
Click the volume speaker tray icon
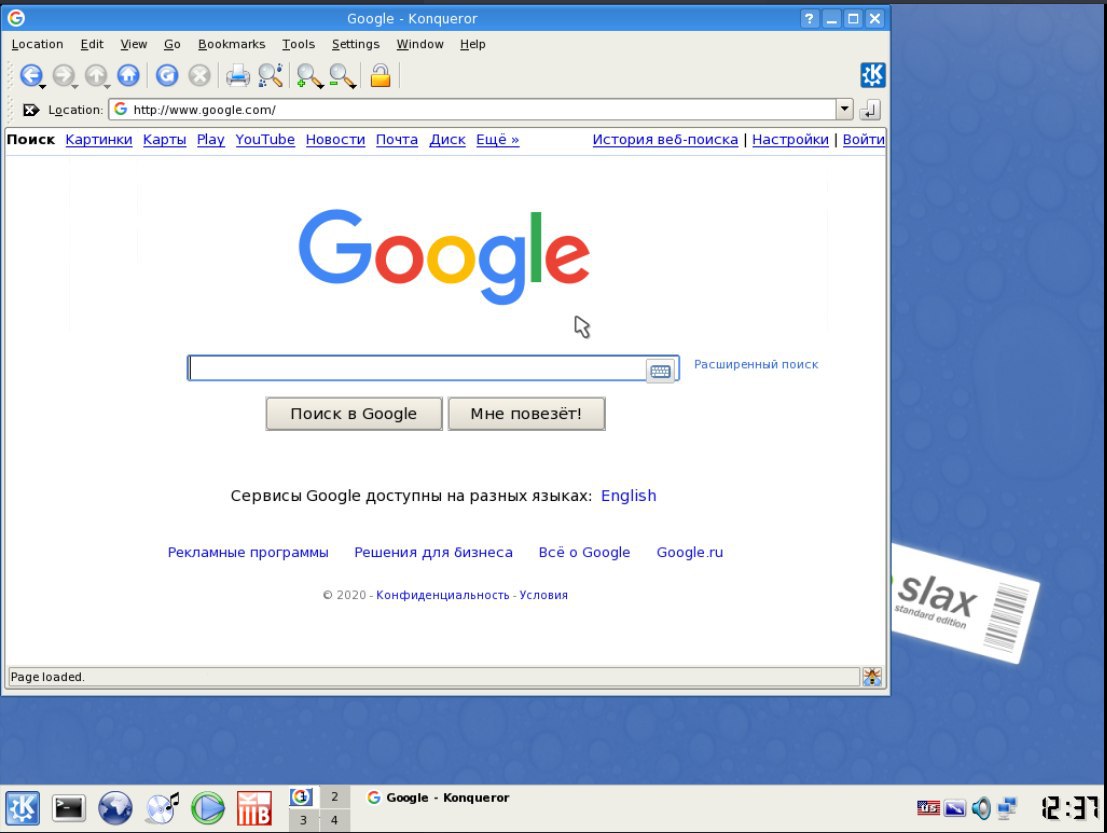[981, 808]
